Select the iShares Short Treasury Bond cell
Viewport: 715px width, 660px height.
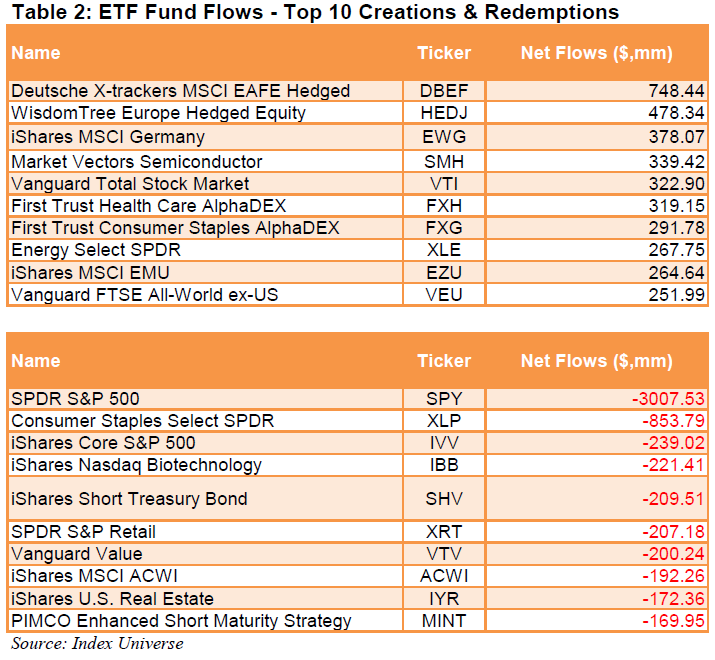(x=129, y=498)
